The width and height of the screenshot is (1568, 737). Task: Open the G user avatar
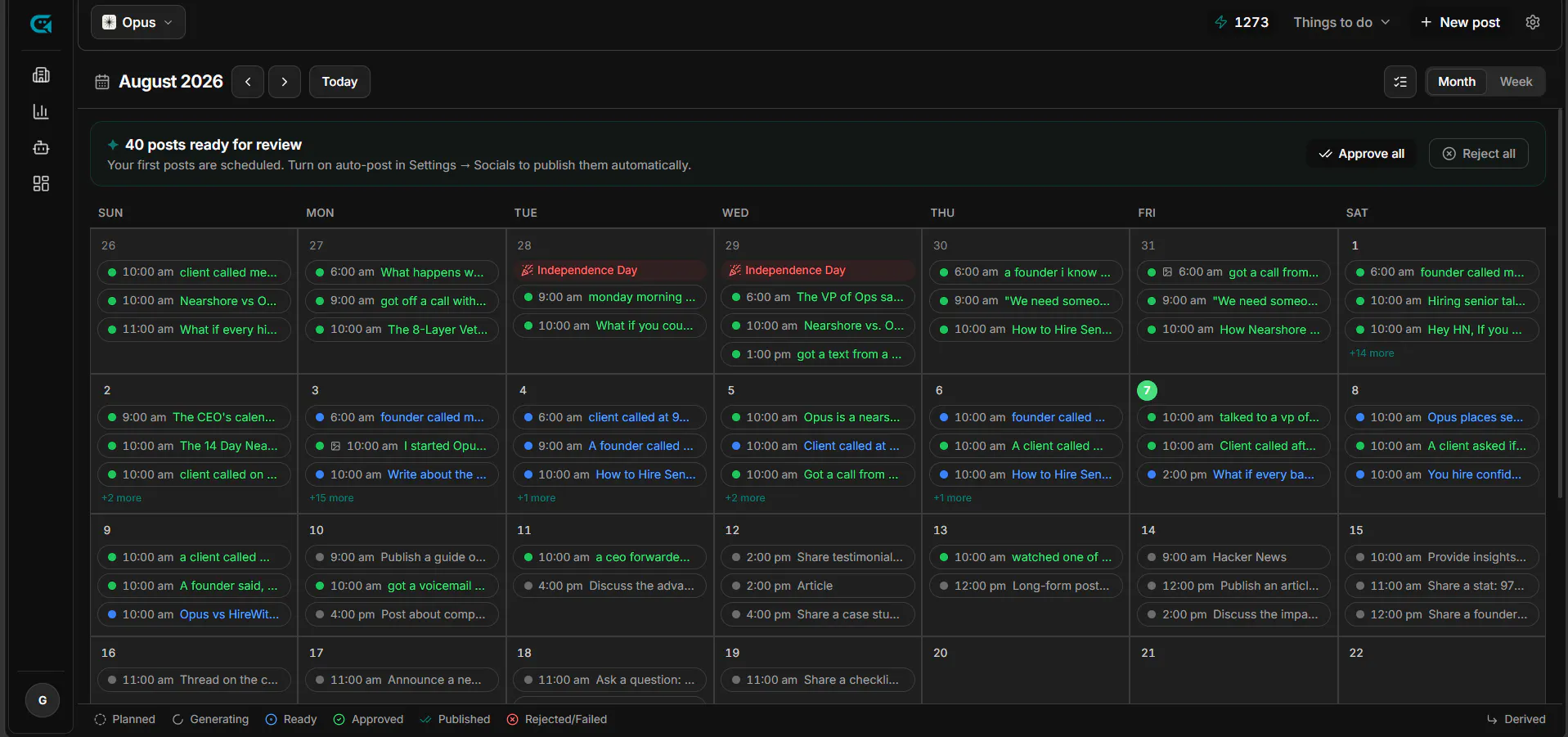[43, 700]
